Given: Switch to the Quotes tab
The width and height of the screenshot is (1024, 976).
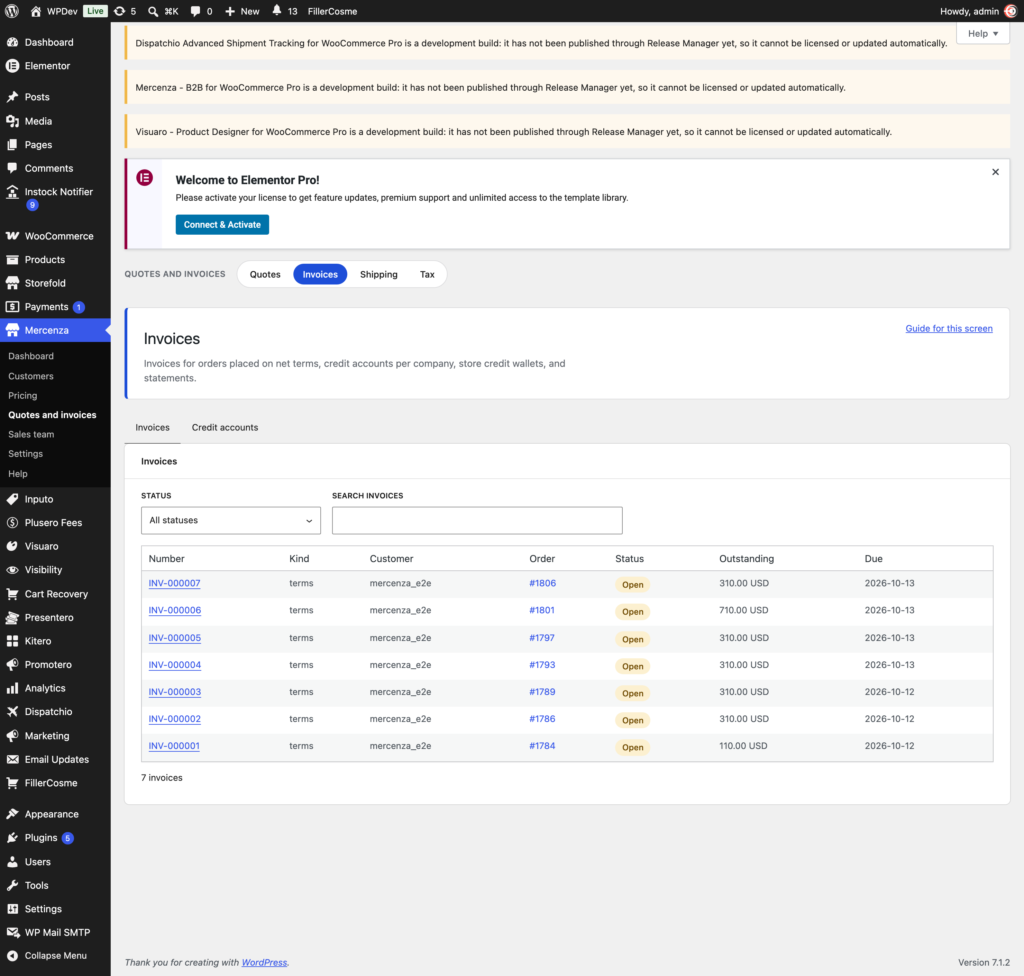Looking at the screenshot, I should pos(265,274).
